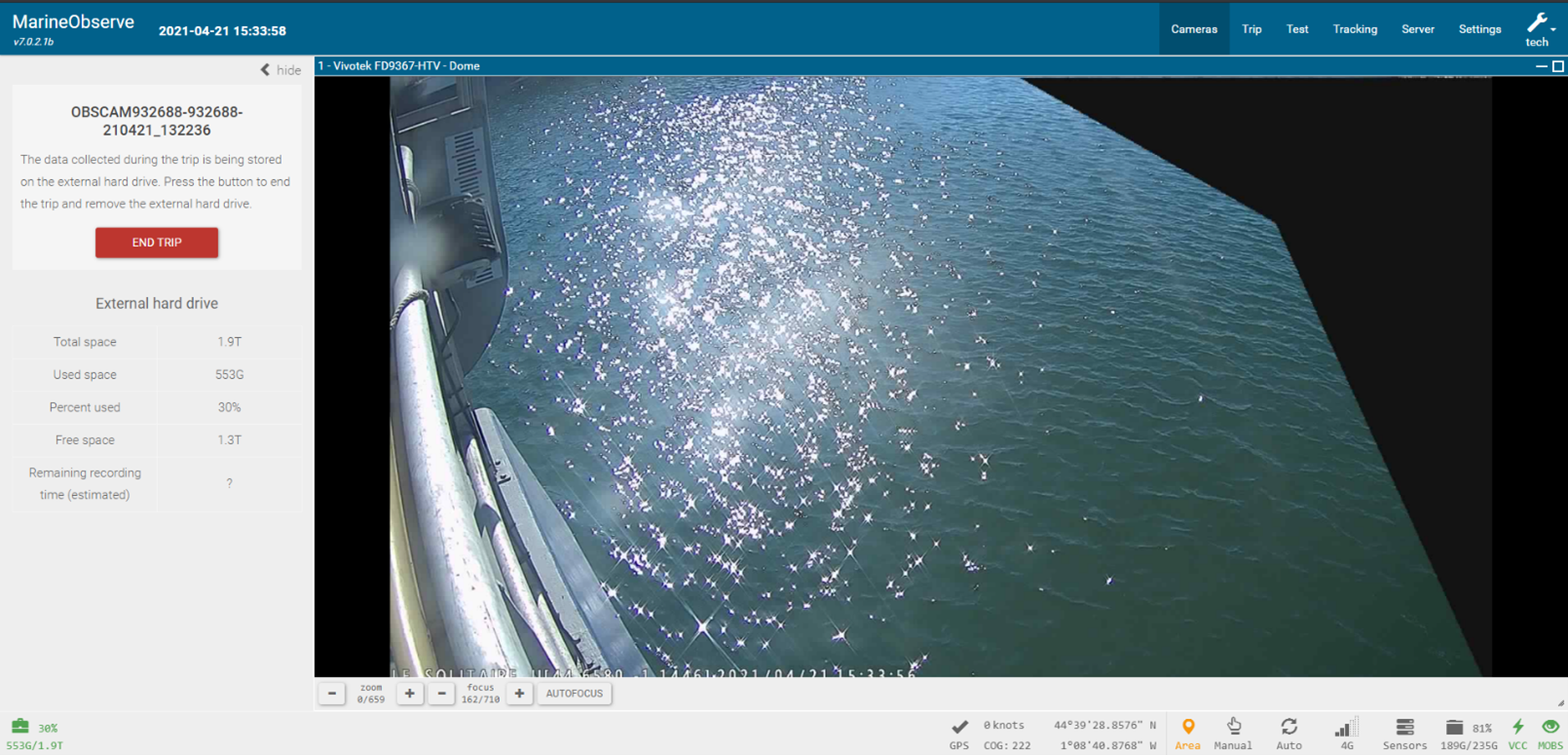Click the external drive briefcase icon
1568x755 pixels.
pos(19,726)
